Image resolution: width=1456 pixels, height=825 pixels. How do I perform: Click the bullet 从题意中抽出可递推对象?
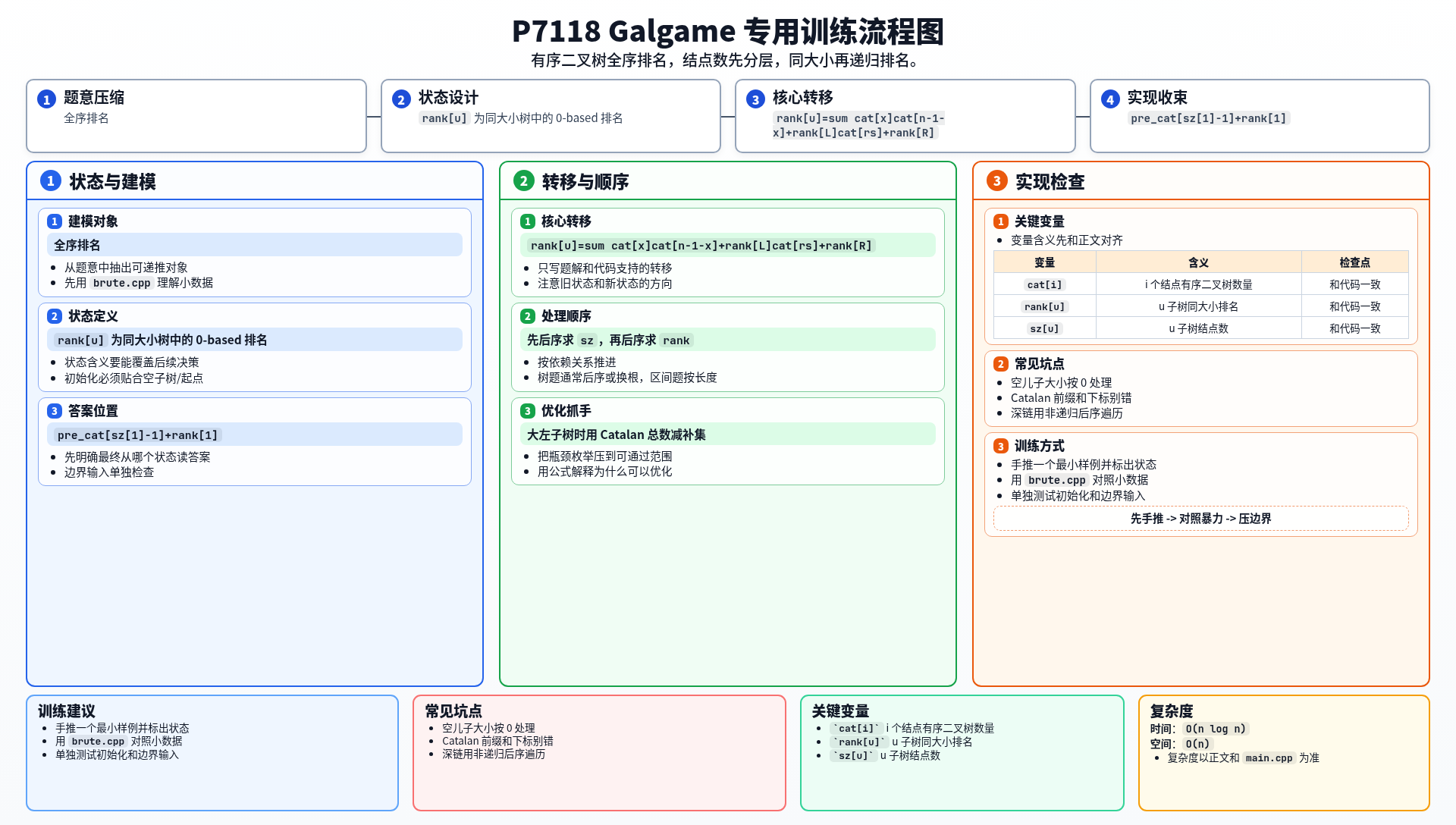pyautogui.click(x=126, y=268)
